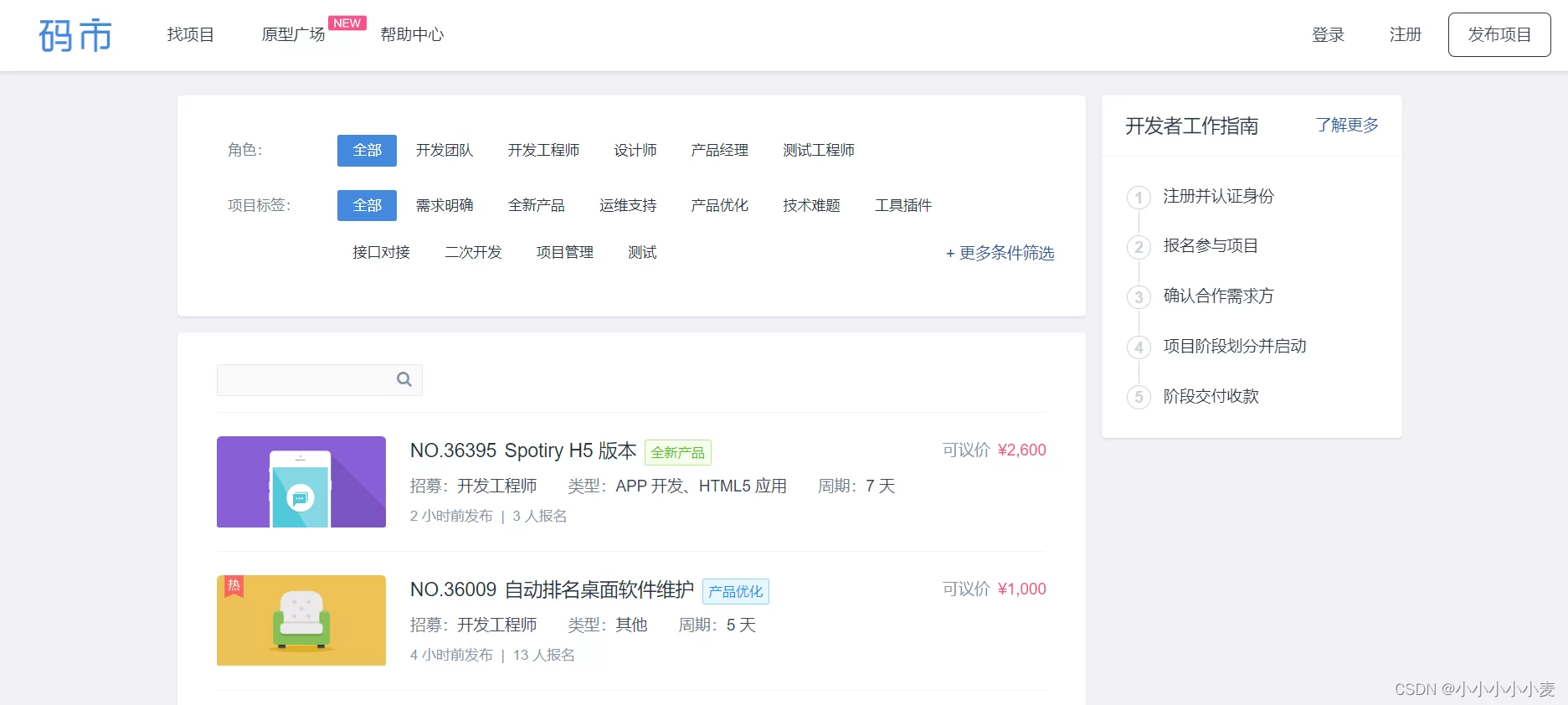Image resolution: width=1568 pixels, height=705 pixels.
Task: Click the 了解更多 link
Action: [x=1346, y=125]
